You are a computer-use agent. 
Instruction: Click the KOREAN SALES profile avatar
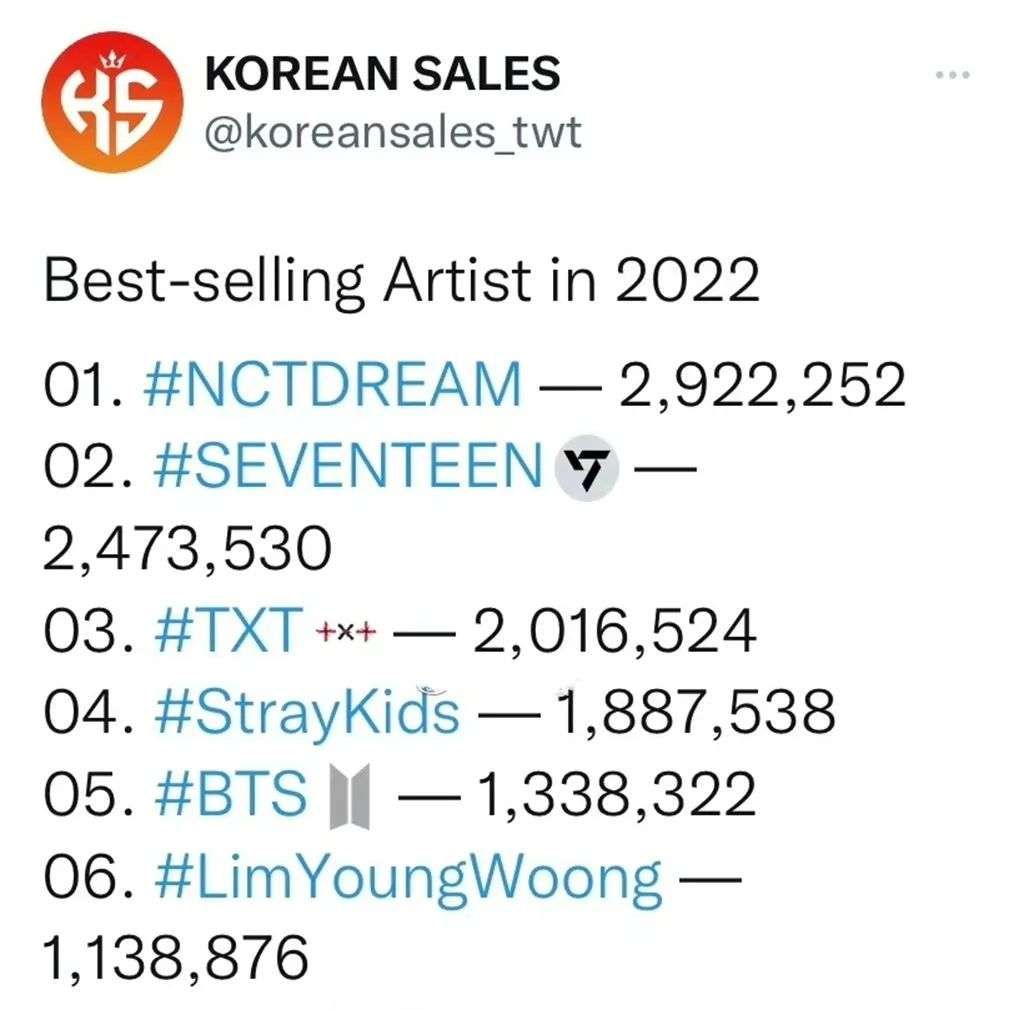click(x=113, y=98)
